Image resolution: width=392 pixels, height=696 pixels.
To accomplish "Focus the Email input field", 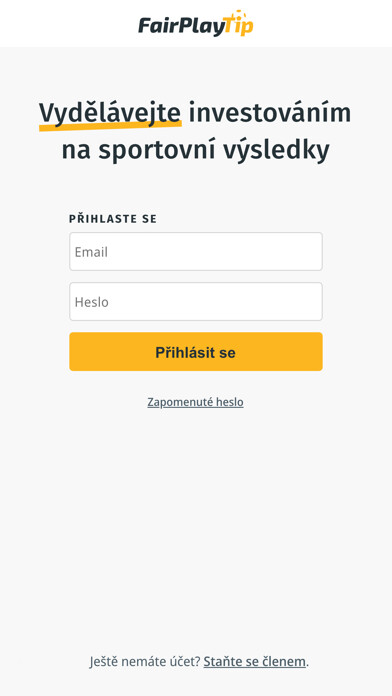I will pyautogui.click(x=196, y=251).
